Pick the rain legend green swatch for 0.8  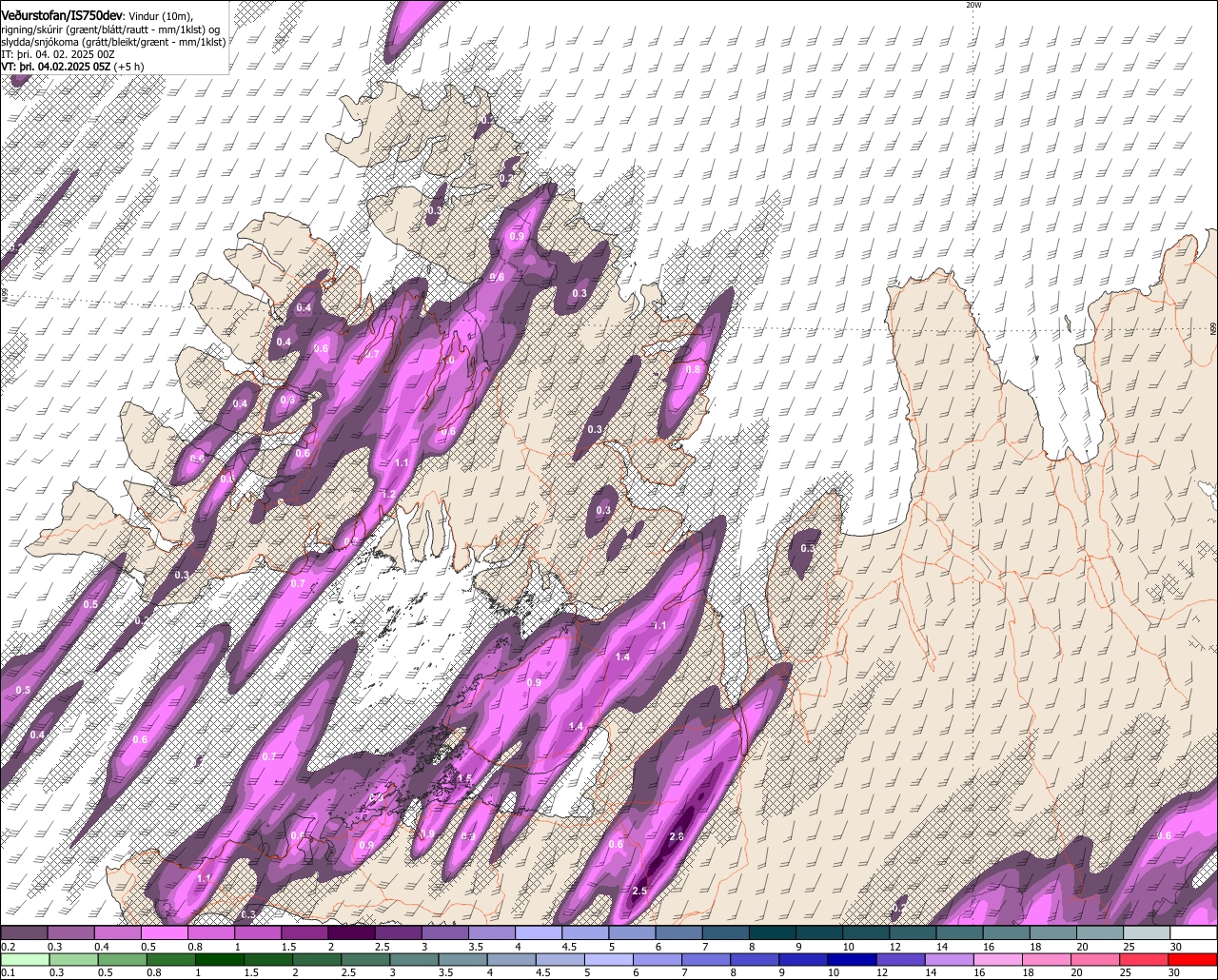[172, 959]
